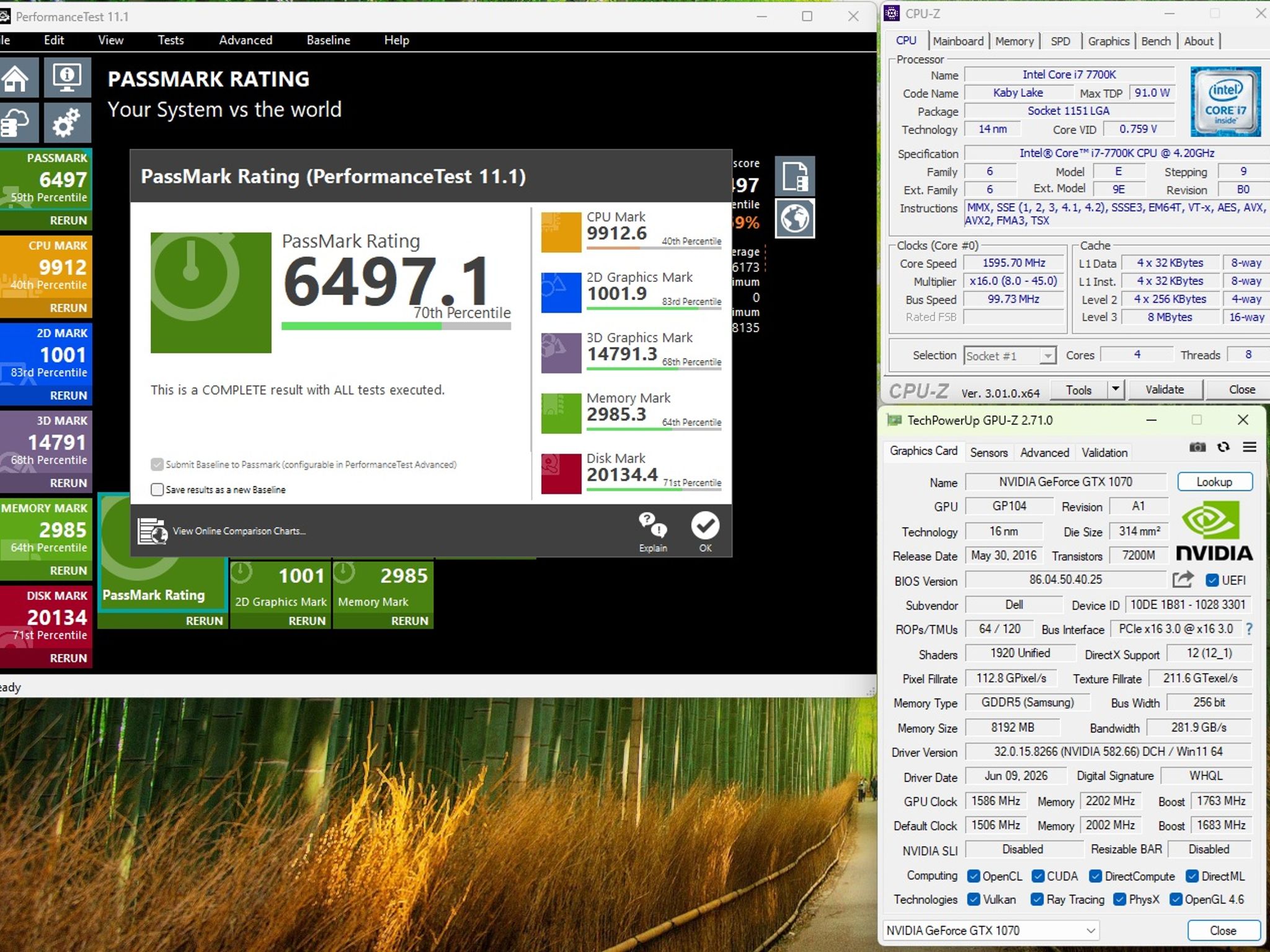Click the export results document icon
1270x952 pixels.
[x=795, y=176]
